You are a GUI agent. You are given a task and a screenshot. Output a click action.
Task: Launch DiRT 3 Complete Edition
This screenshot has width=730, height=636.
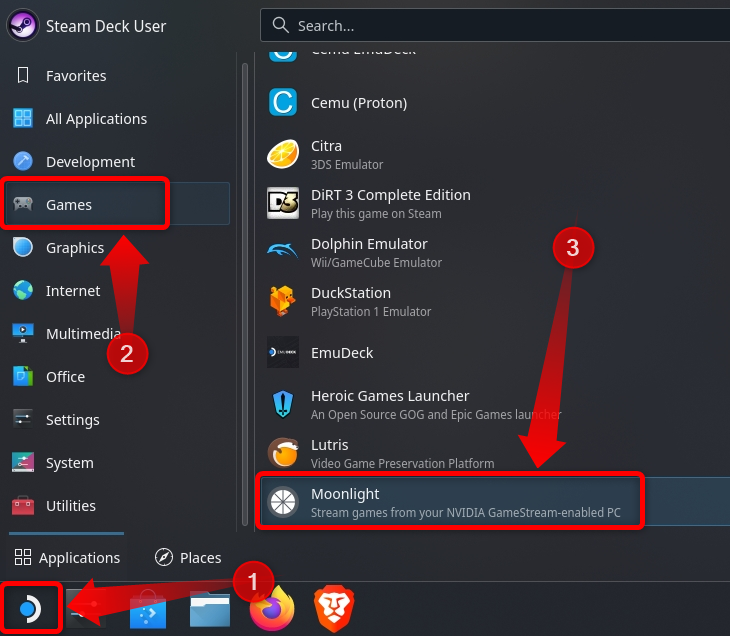(x=390, y=203)
